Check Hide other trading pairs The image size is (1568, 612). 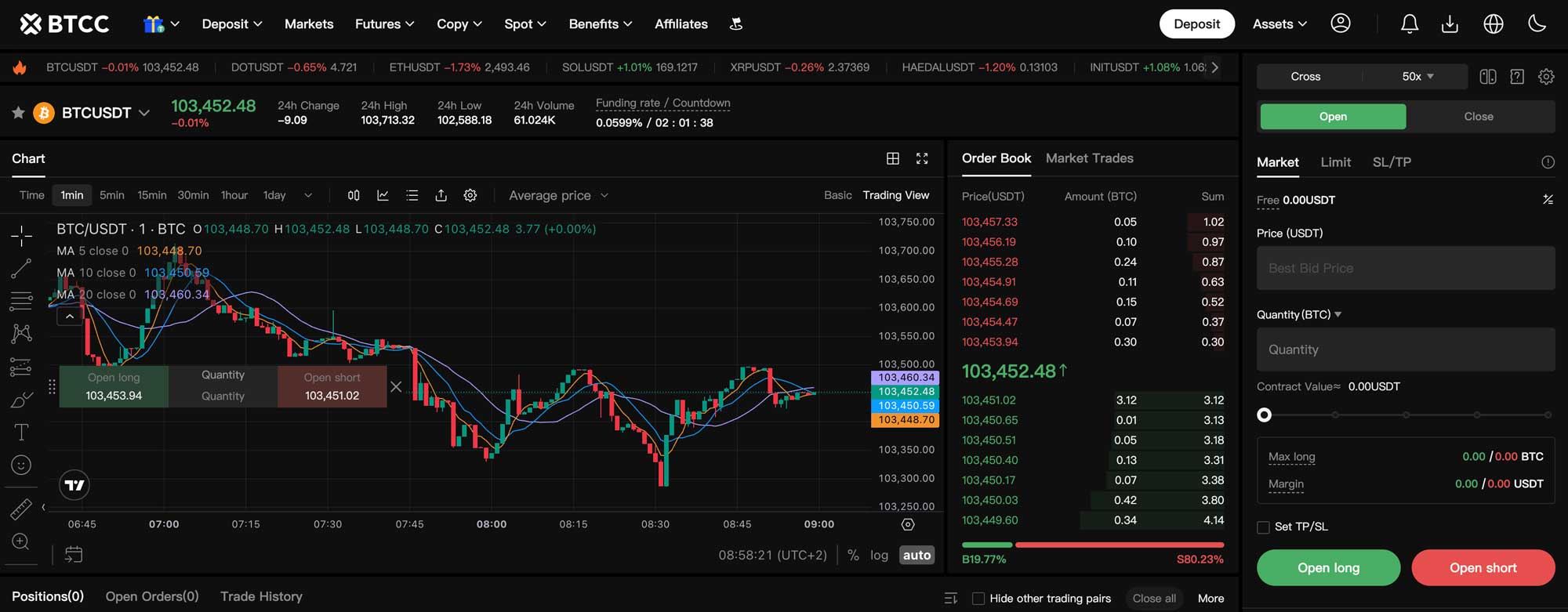coord(978,599)
